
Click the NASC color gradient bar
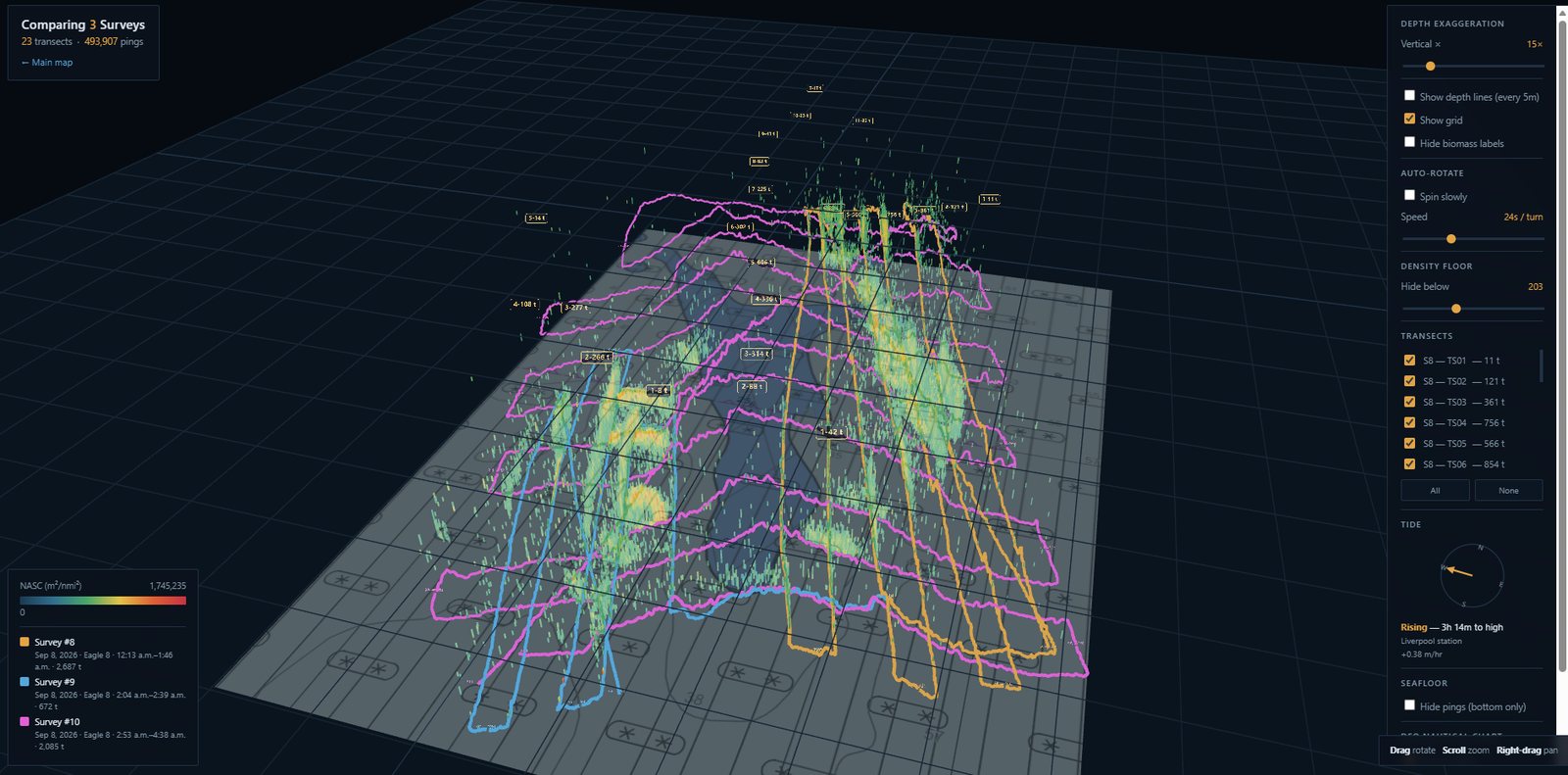103,601
